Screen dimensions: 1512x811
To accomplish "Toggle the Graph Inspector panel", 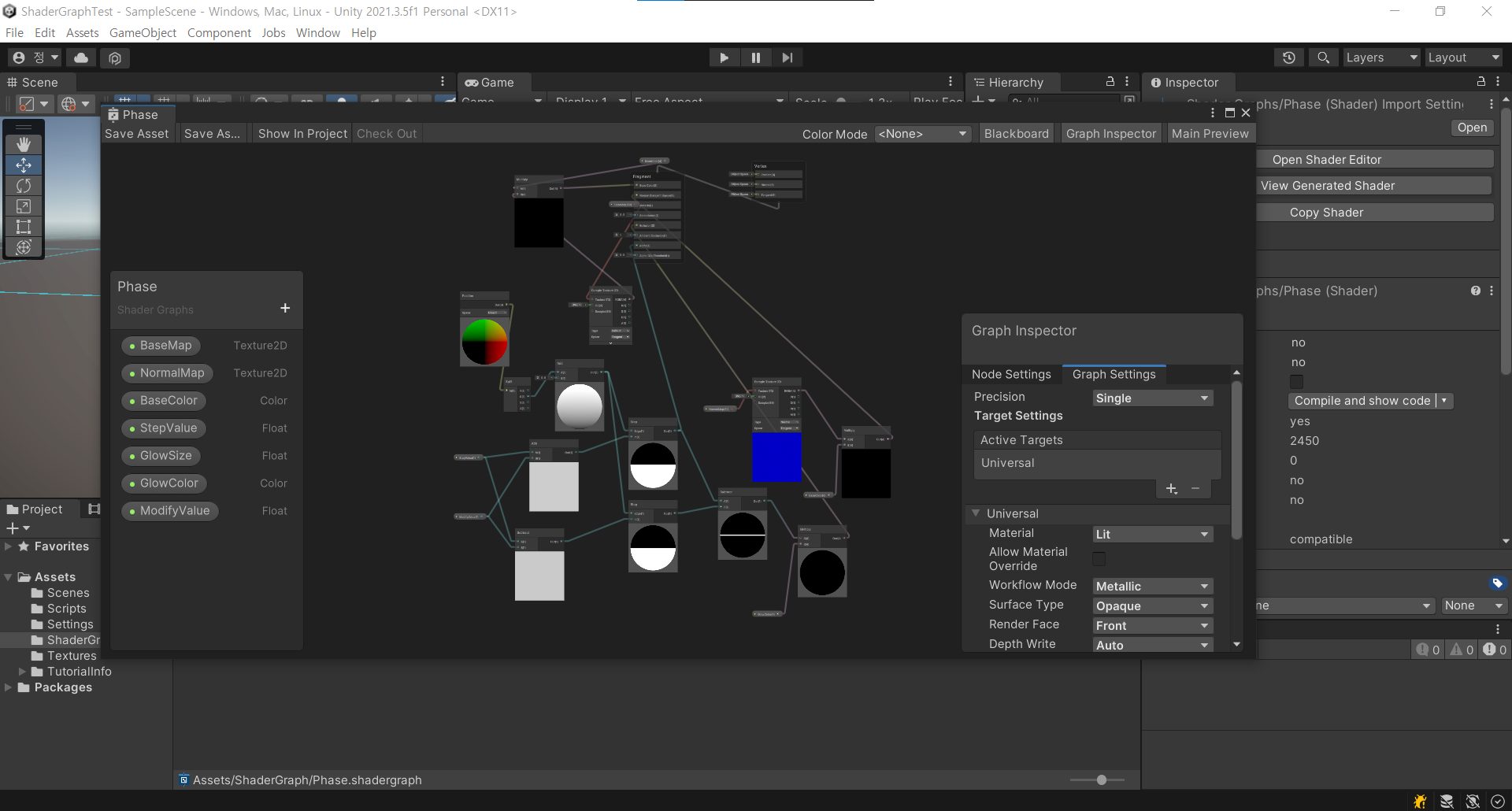I will pyautogui.click(x=1111, y=134).
